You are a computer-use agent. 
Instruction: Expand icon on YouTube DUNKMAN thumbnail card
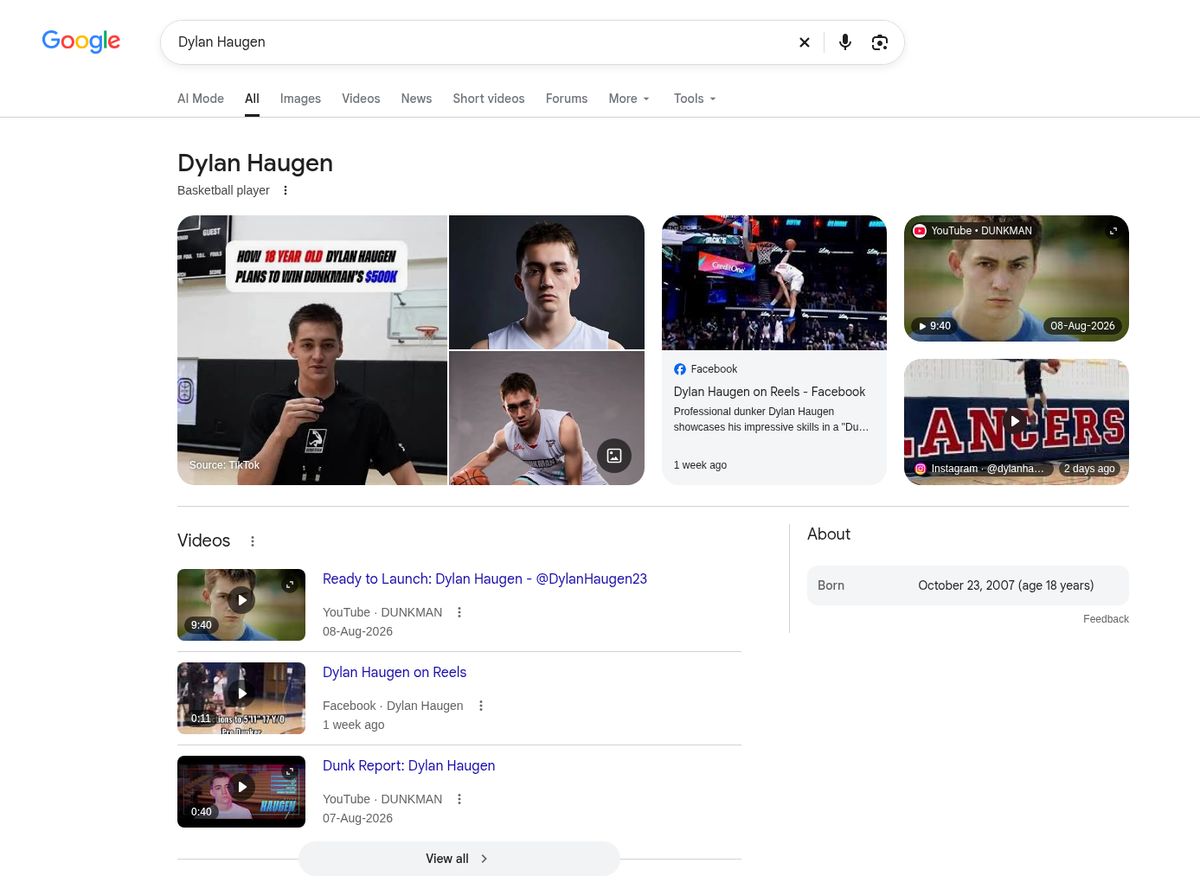pyautogui.click(x=1113, y=231)
